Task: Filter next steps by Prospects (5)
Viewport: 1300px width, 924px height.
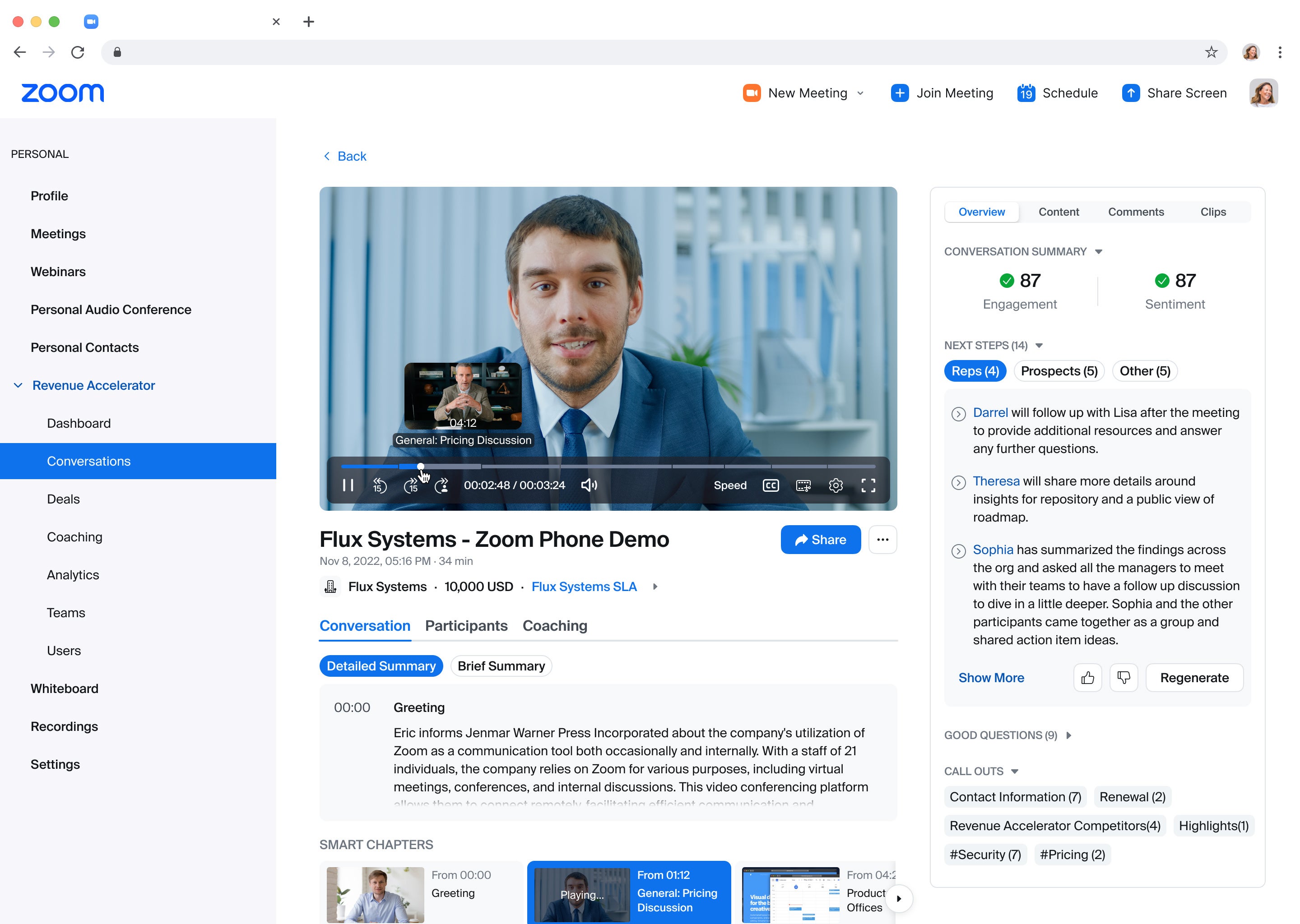Action: (1059, 371)
